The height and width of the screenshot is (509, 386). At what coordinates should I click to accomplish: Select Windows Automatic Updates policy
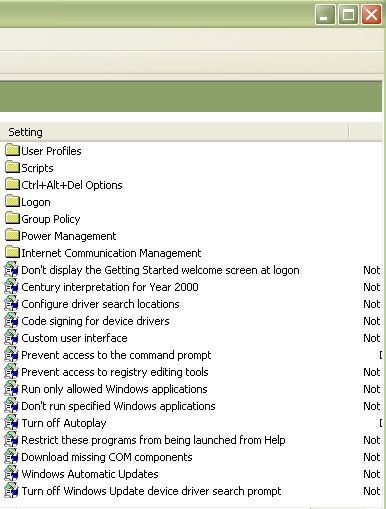tap(90, 474)
